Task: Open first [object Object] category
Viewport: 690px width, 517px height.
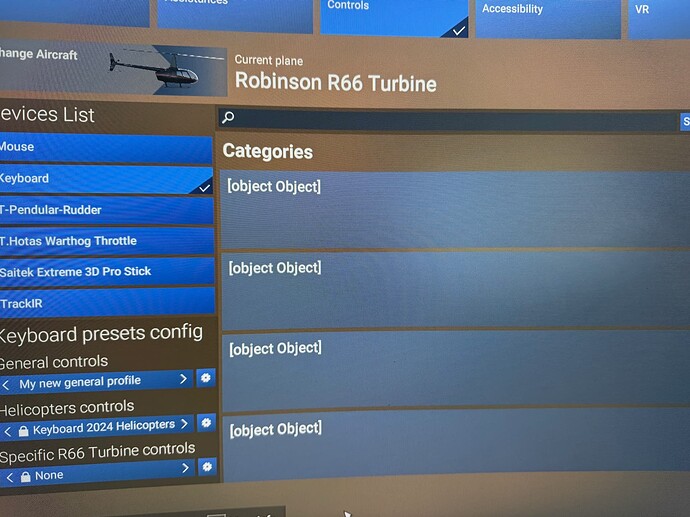Action: tap(455, 209)
